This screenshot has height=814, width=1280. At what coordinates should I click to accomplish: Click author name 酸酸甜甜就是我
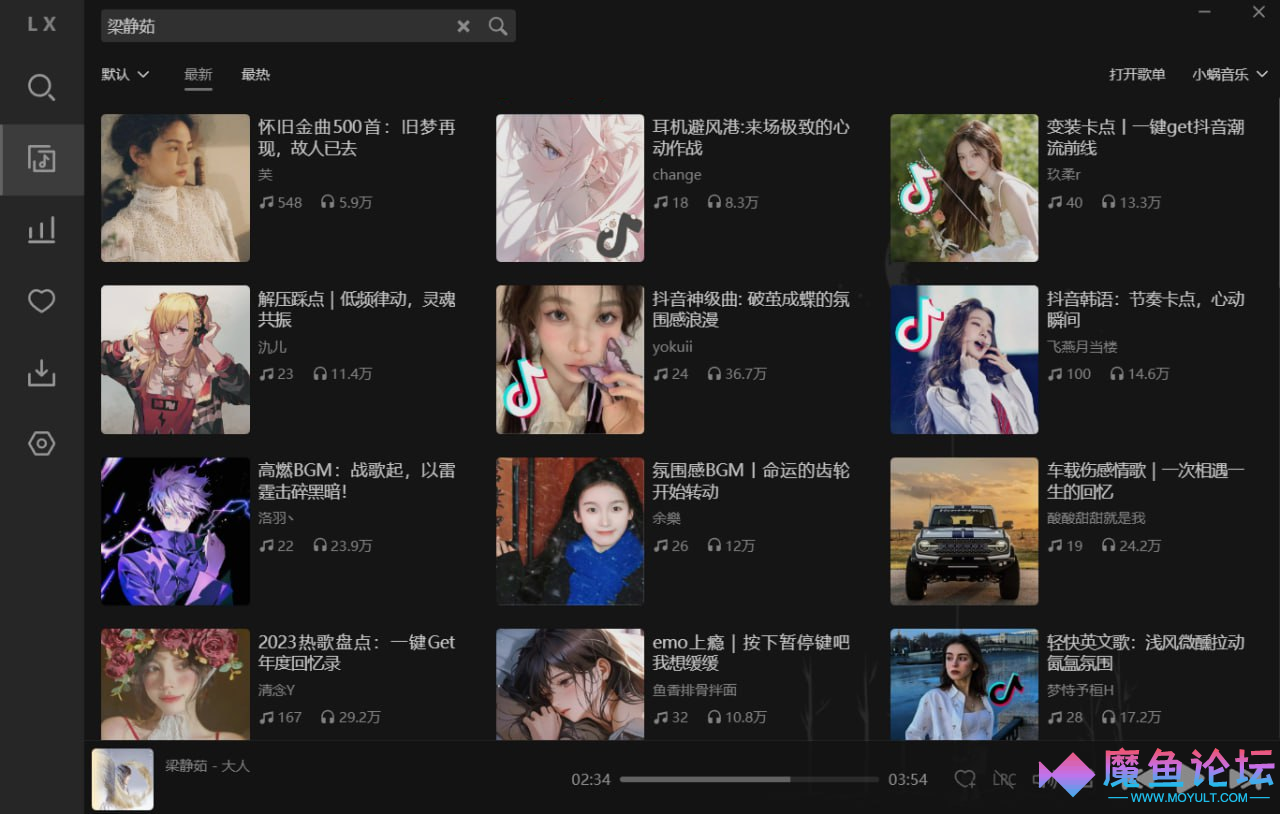1096,518
